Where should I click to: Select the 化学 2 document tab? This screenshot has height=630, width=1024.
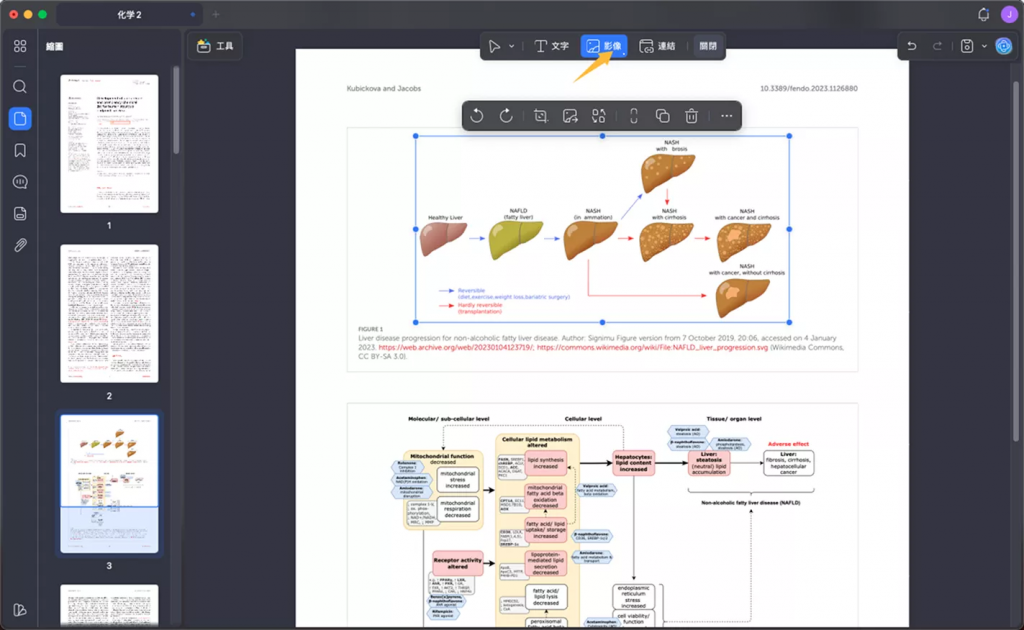point(129,14)
